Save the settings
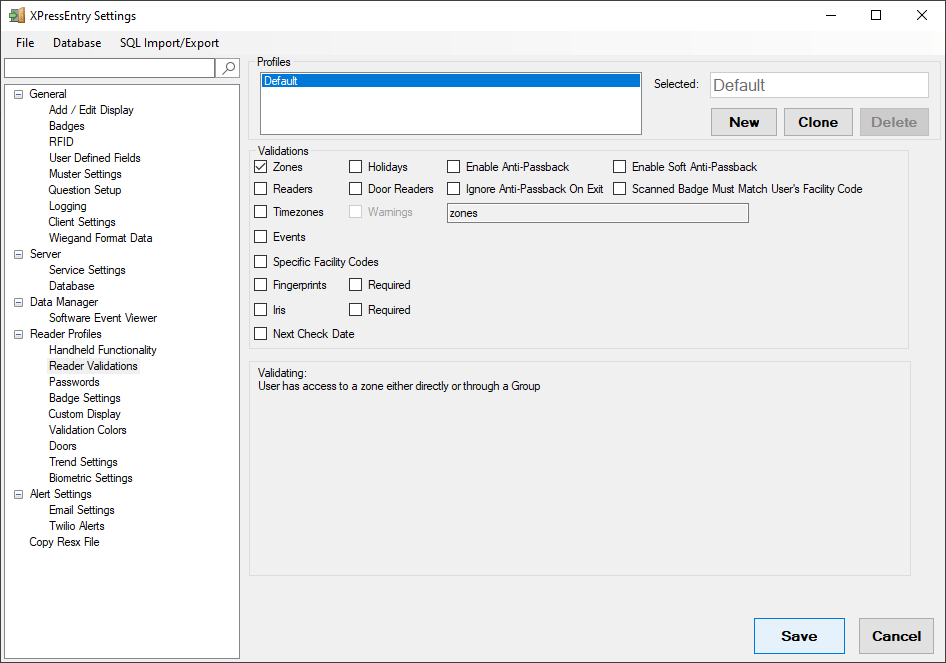 (799, 636)
